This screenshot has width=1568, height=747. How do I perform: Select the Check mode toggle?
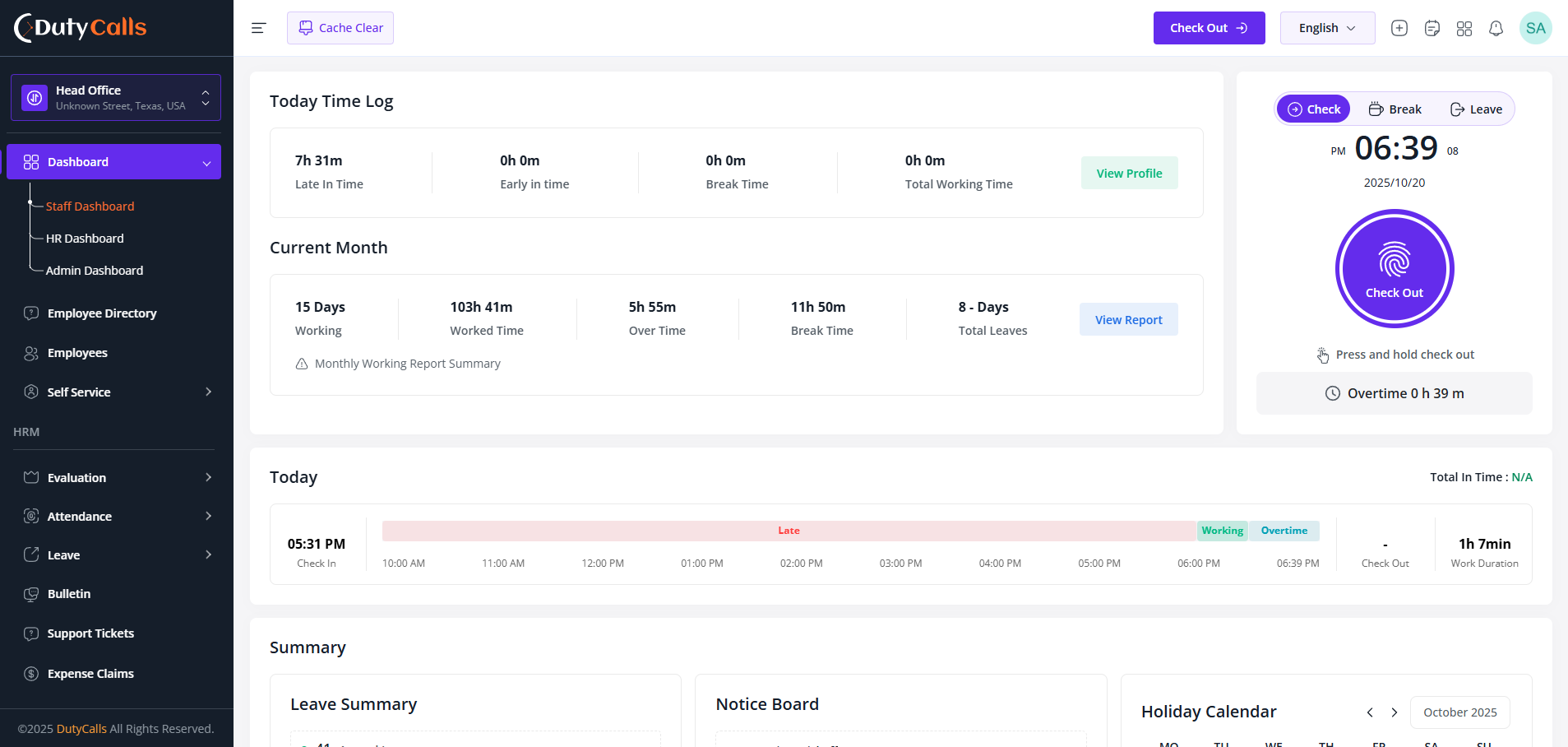(x=1314, y=109)
